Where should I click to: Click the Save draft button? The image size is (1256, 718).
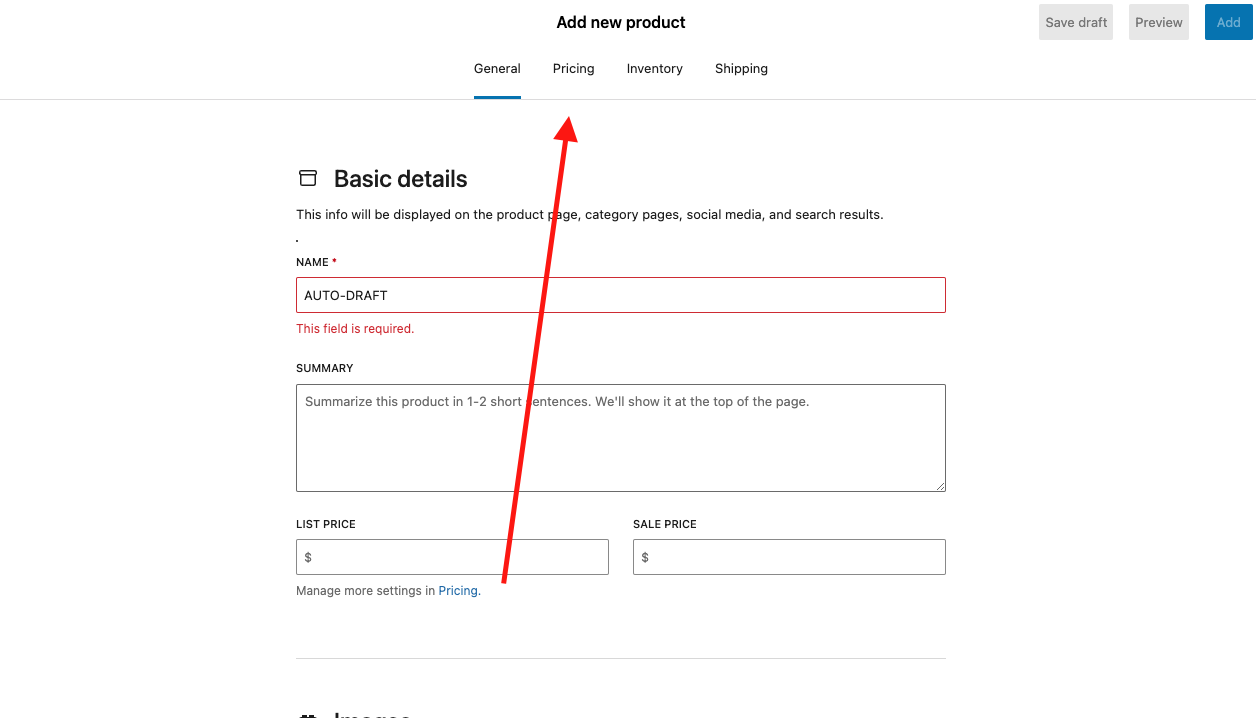point(1075,21)
